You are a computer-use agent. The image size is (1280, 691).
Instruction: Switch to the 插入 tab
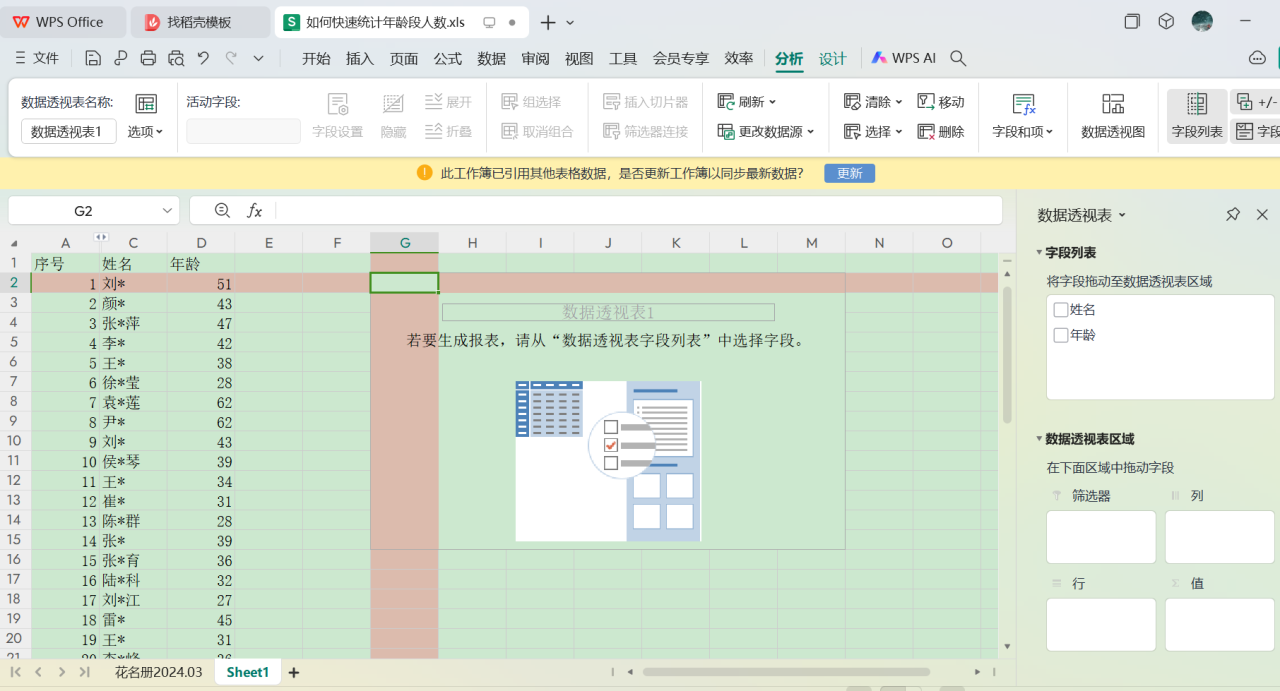(x=360, y=58)
